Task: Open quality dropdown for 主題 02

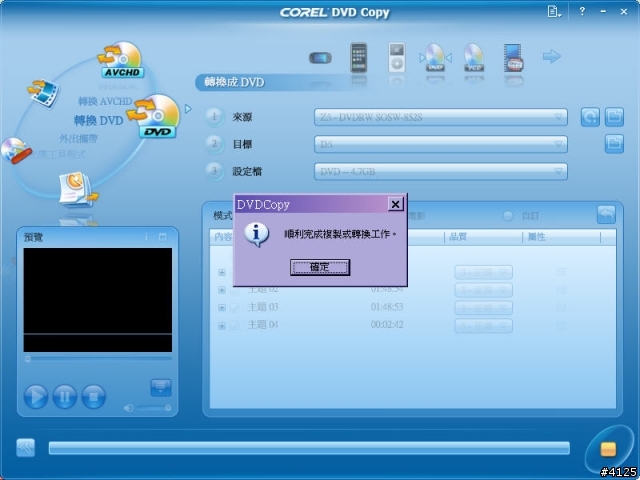Action: [x=483, y=290]
